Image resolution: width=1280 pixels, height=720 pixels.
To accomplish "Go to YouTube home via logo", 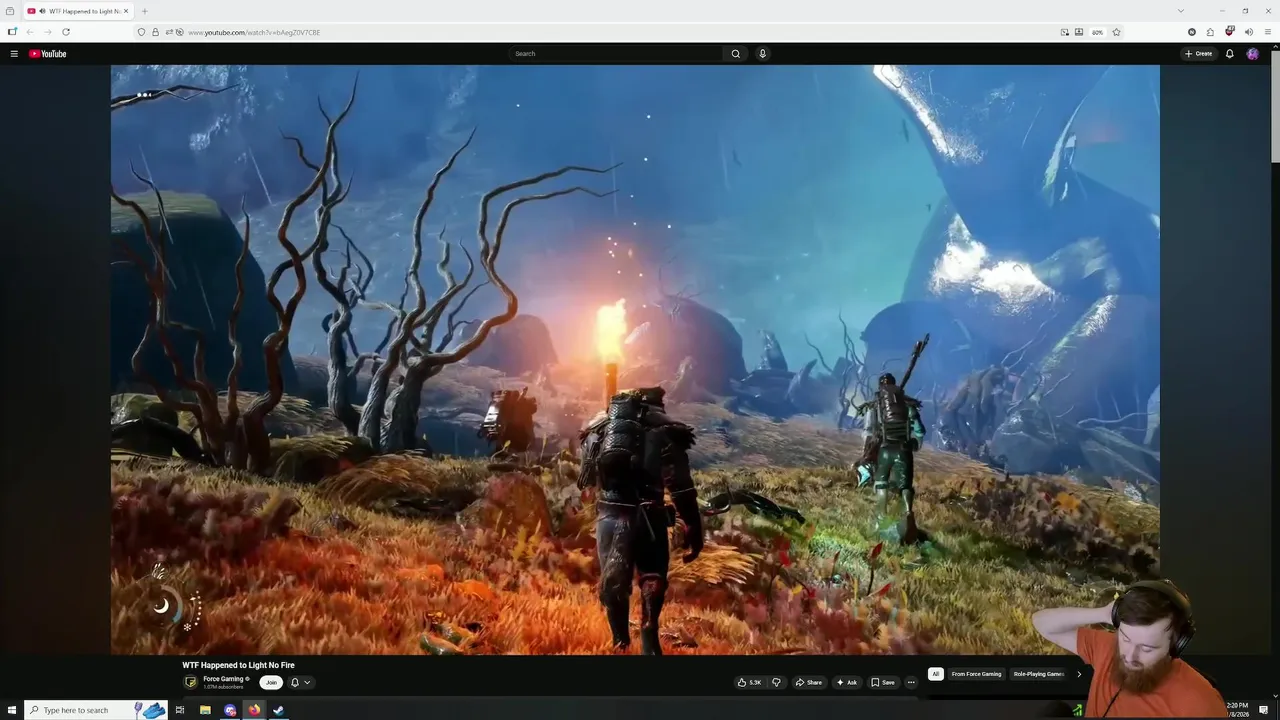I will (47, 54).
